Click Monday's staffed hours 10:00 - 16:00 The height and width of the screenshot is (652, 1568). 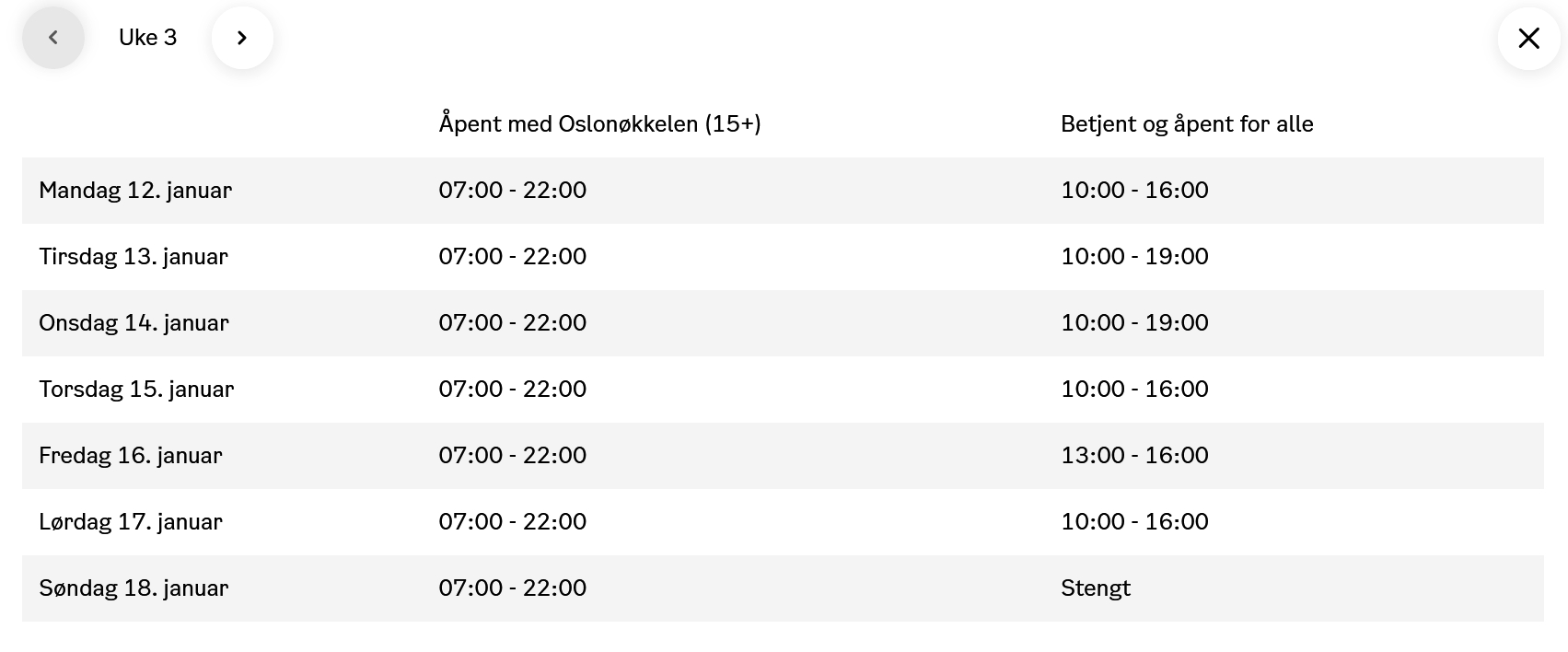coord(1134,191)
